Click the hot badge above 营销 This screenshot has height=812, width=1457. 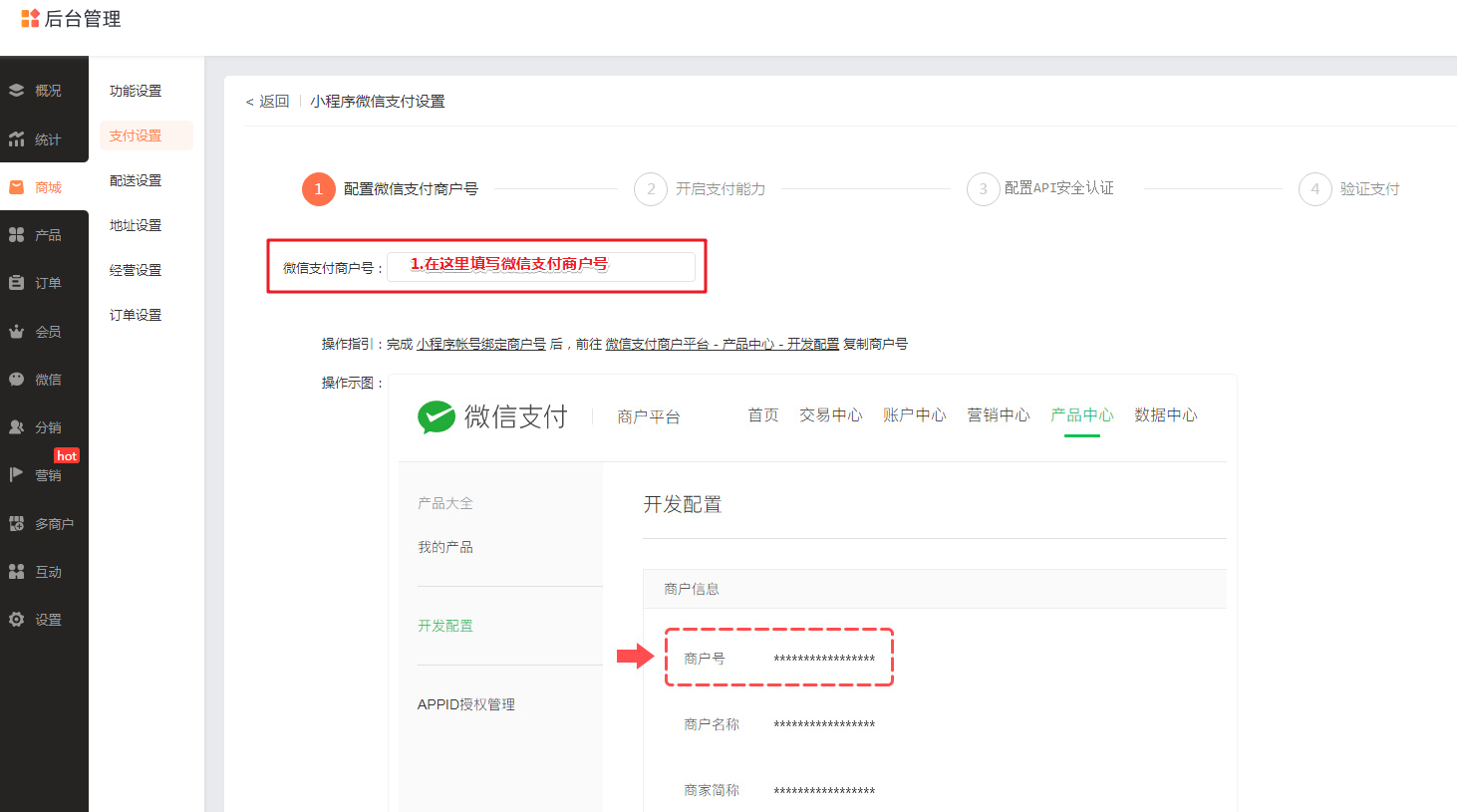click(x=67, y=455)
